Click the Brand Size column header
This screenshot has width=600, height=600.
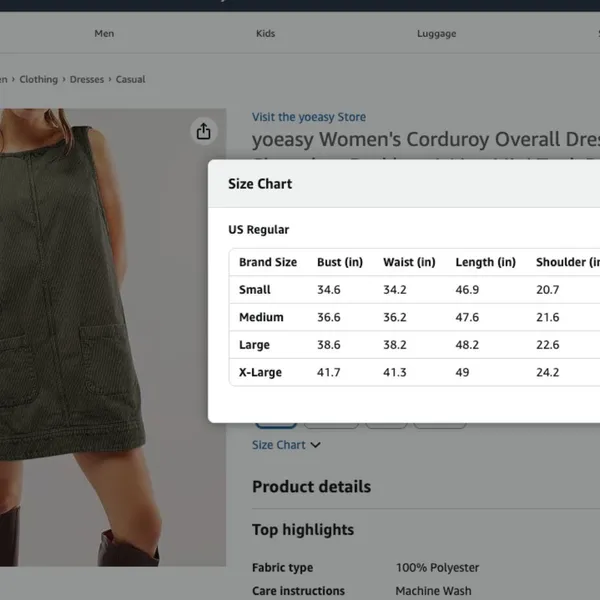(x=268, y=262)
